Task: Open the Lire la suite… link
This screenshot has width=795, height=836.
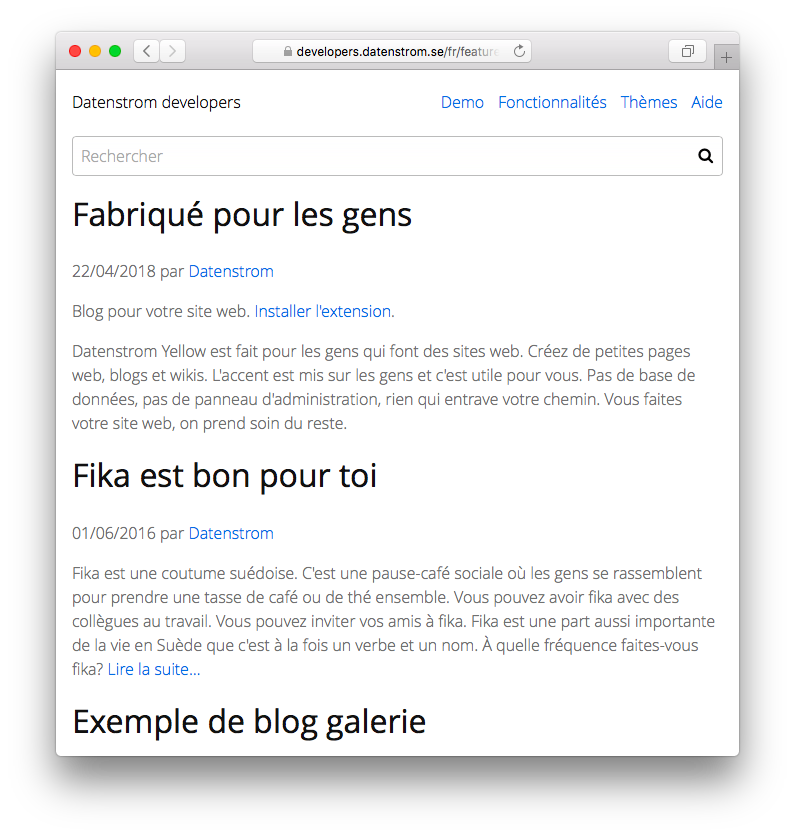Action: [154, 669]
